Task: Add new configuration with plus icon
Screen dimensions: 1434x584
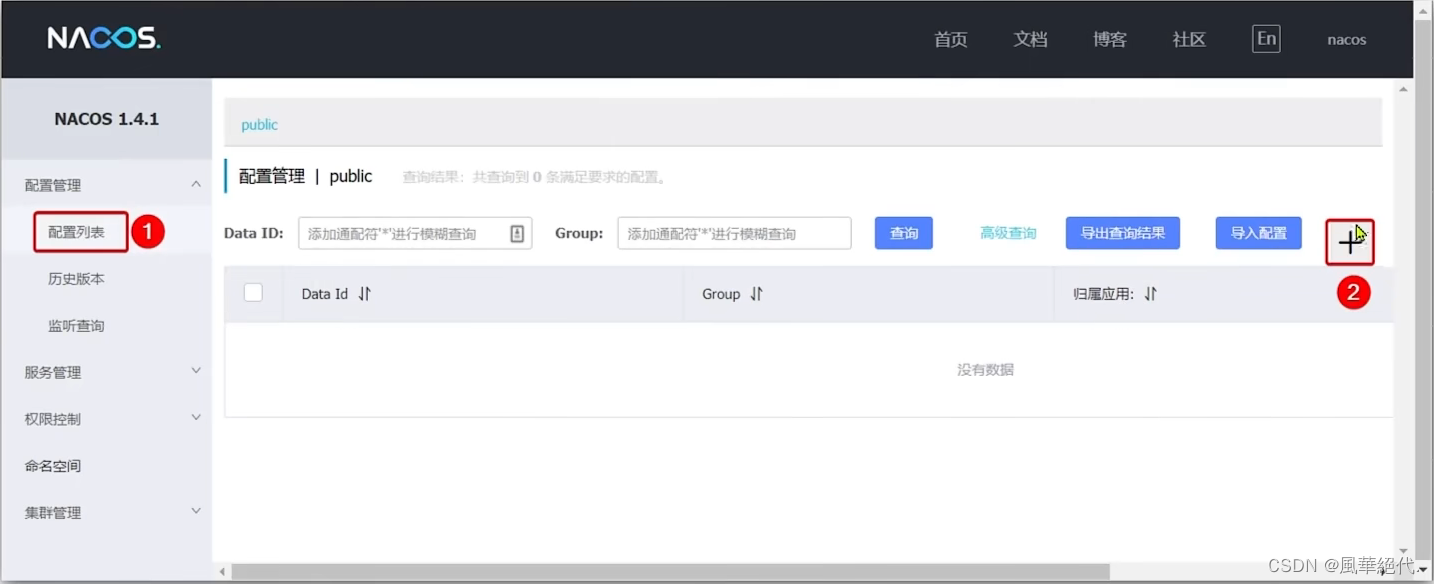Action: tap(1350, 242)
